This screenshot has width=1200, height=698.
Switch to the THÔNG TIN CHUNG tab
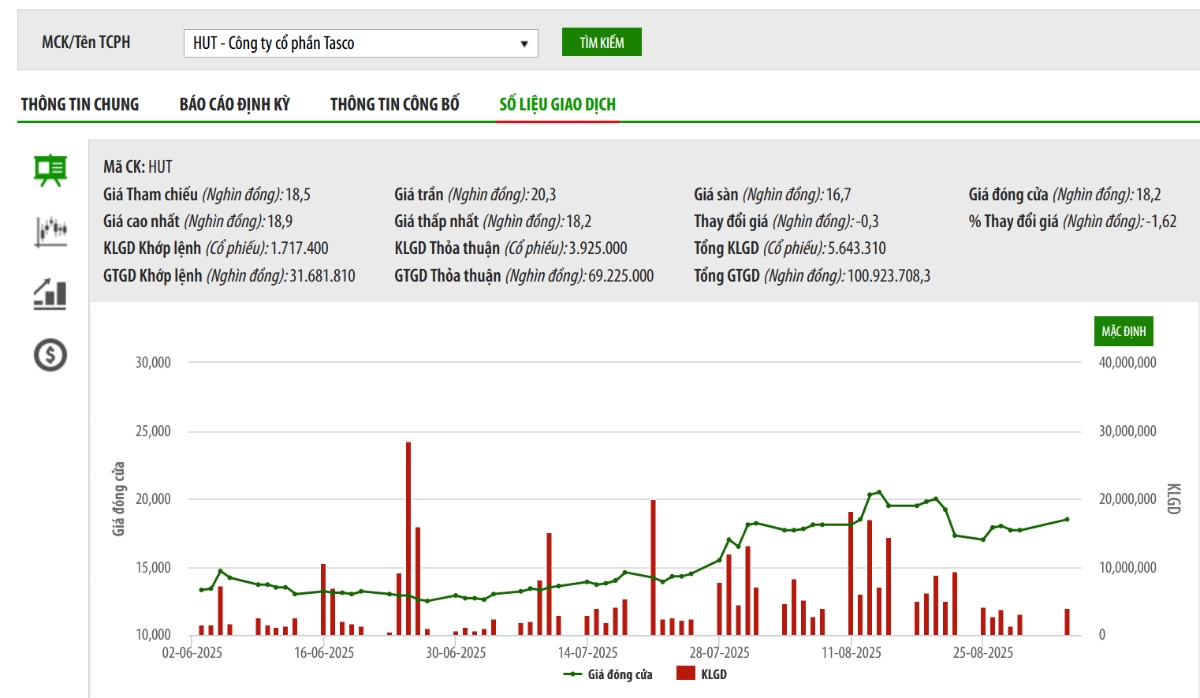[80, 104]
